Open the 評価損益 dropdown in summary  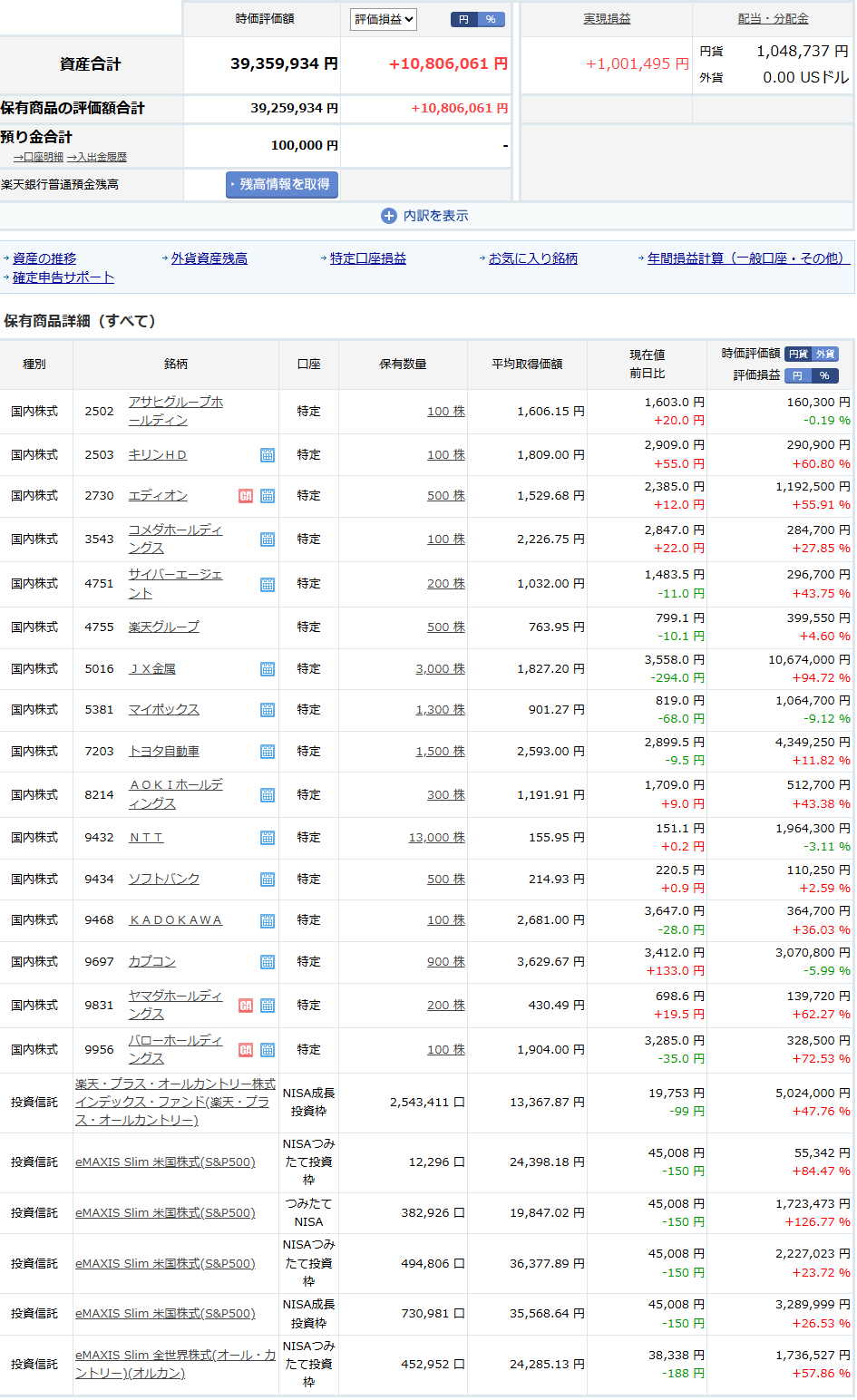[x=384, y=19]
